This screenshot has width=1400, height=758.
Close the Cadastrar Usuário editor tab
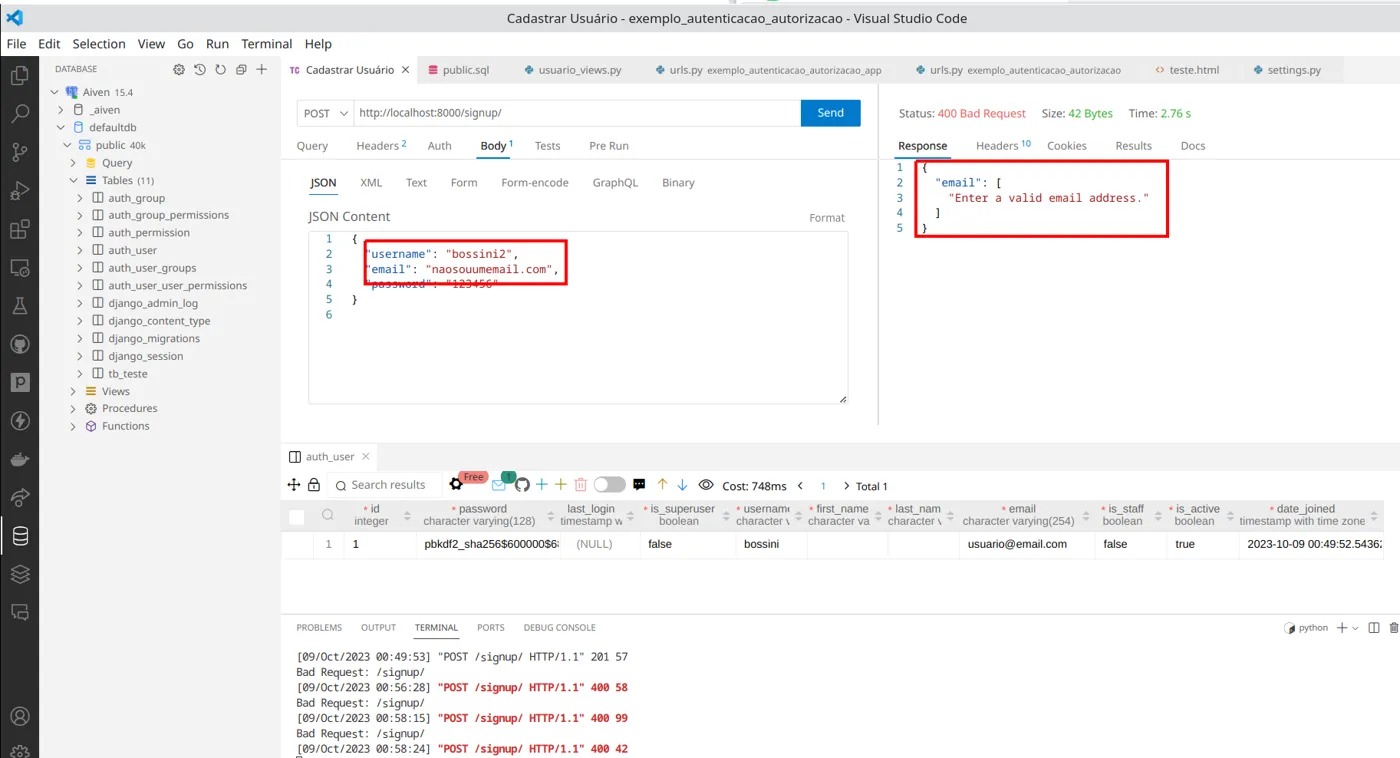(405, 70)
